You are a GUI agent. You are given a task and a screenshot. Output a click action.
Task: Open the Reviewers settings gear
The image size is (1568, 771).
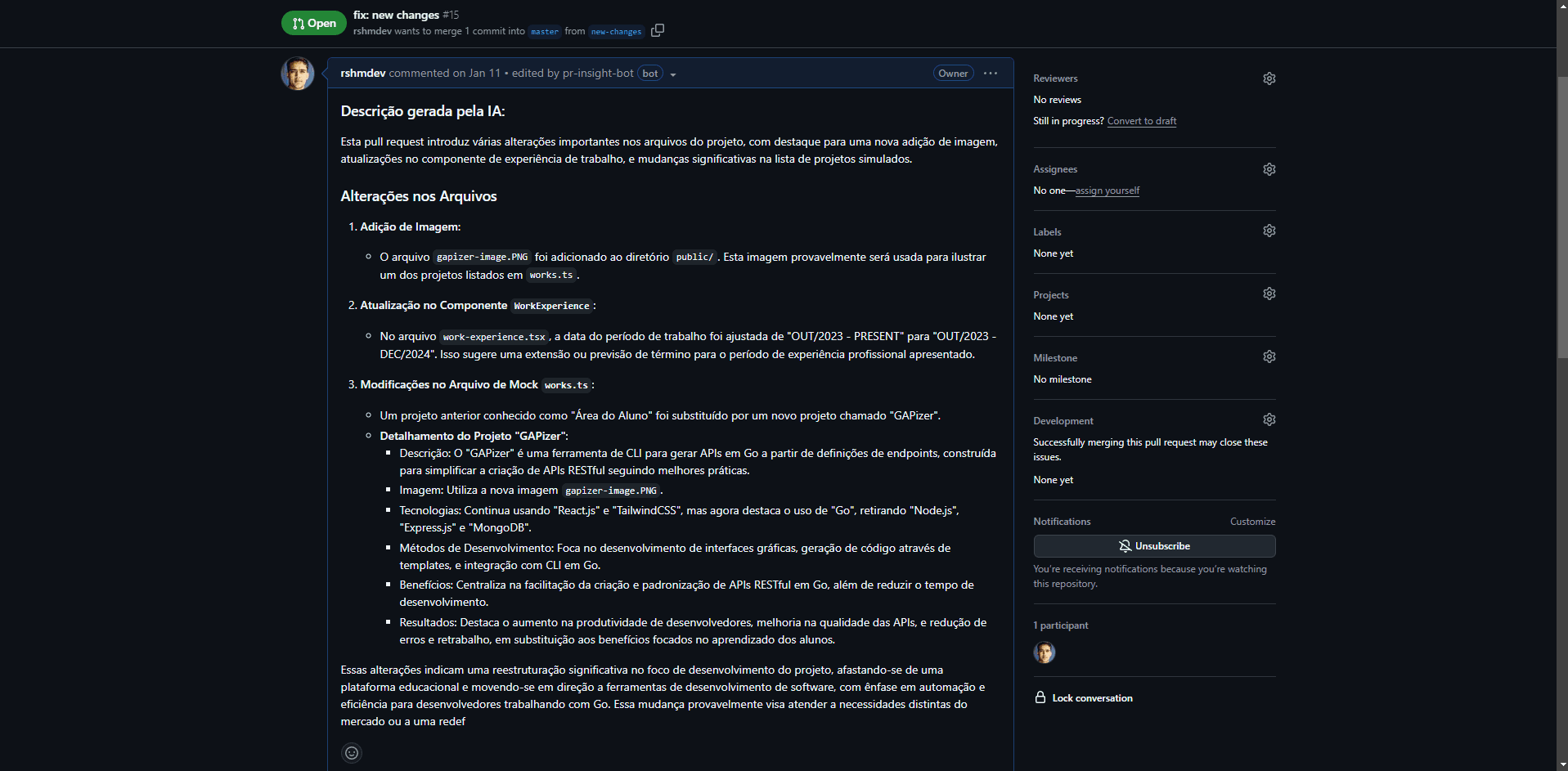1269,78
